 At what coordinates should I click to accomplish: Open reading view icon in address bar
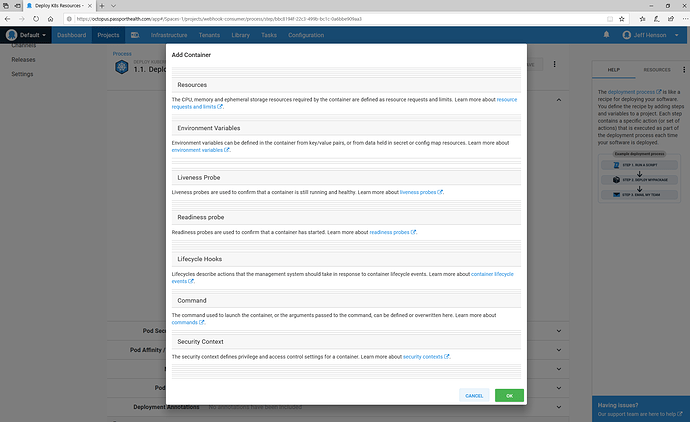pyautogui.click(x=610, y=19)
